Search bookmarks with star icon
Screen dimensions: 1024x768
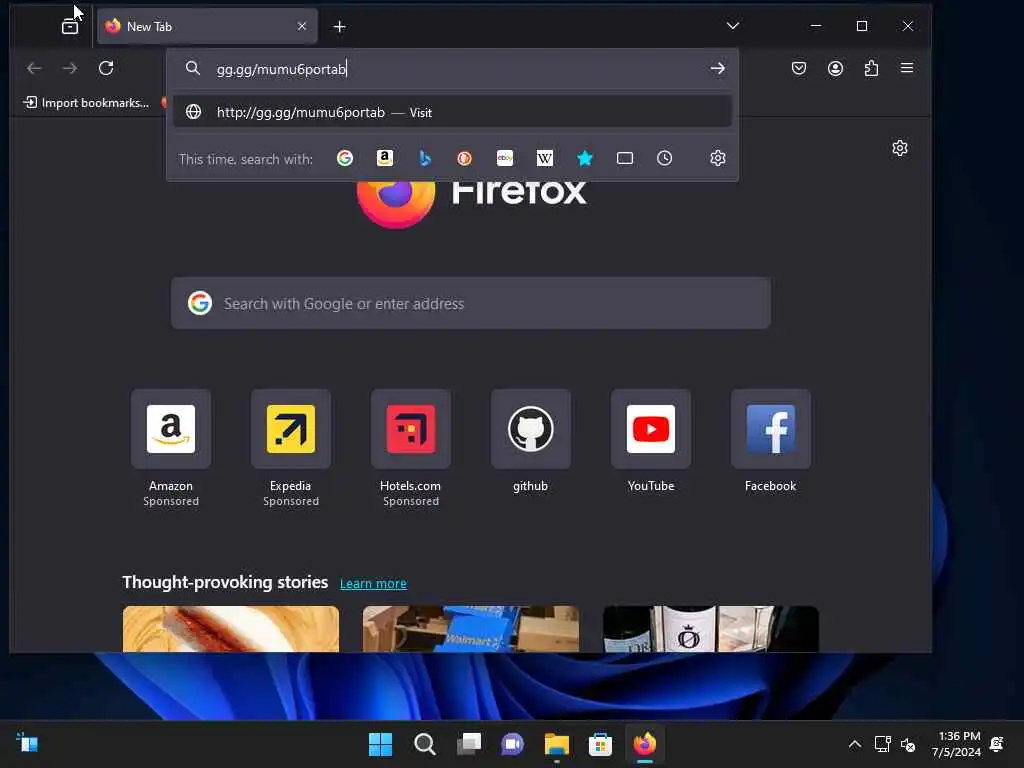tap(584, 158)
